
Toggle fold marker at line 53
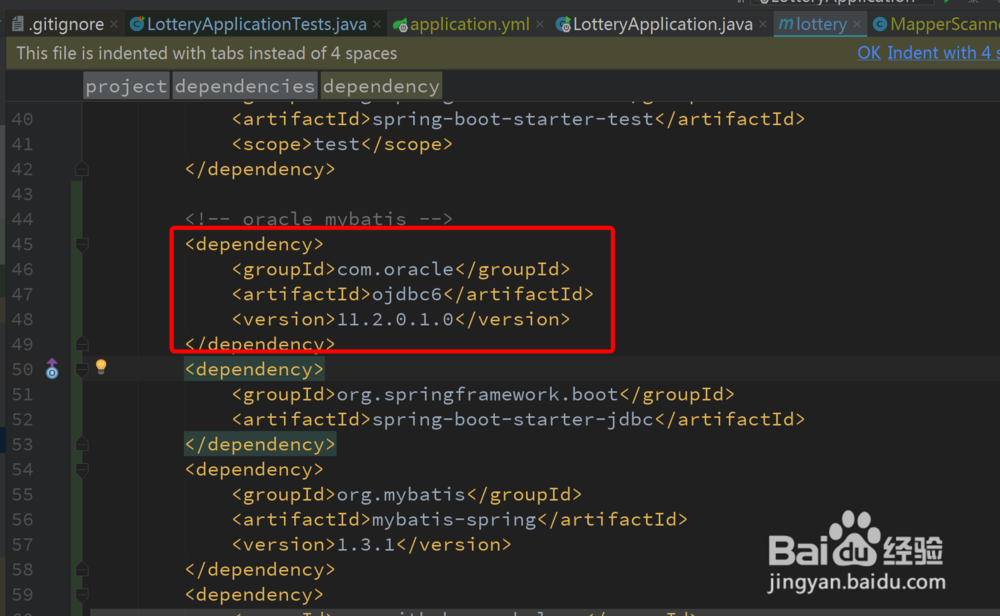pyautogui.click(x=82, y=444)
